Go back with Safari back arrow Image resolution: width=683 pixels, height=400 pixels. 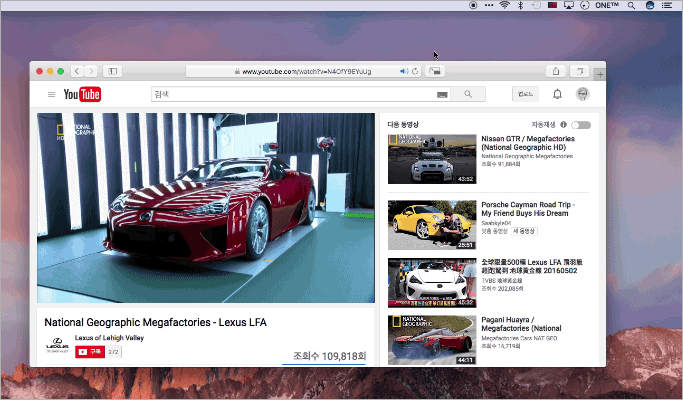coord(77,71)
